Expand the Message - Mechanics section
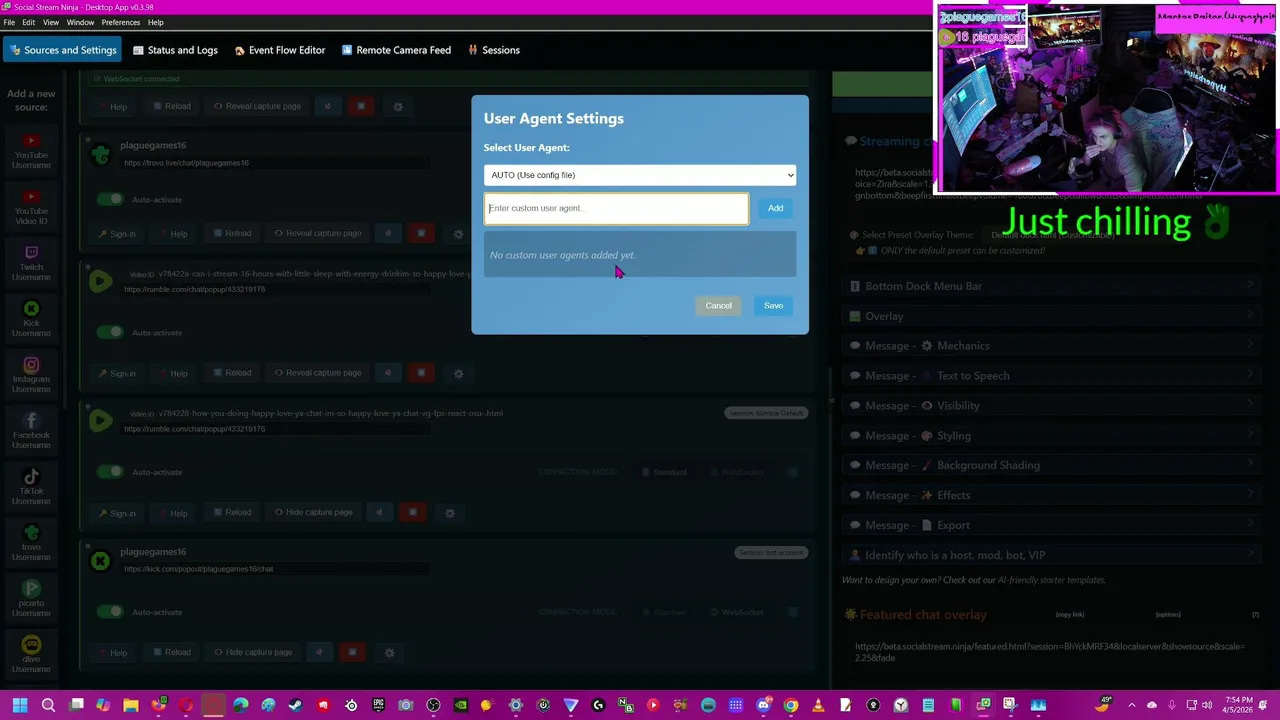 tap(1052, 346)
